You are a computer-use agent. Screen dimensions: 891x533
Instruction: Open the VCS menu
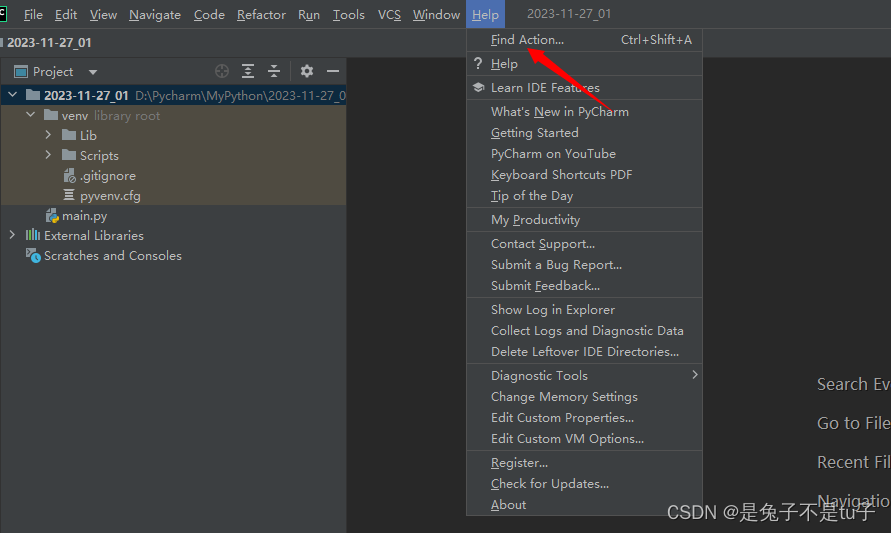click(x=389, y=15)
